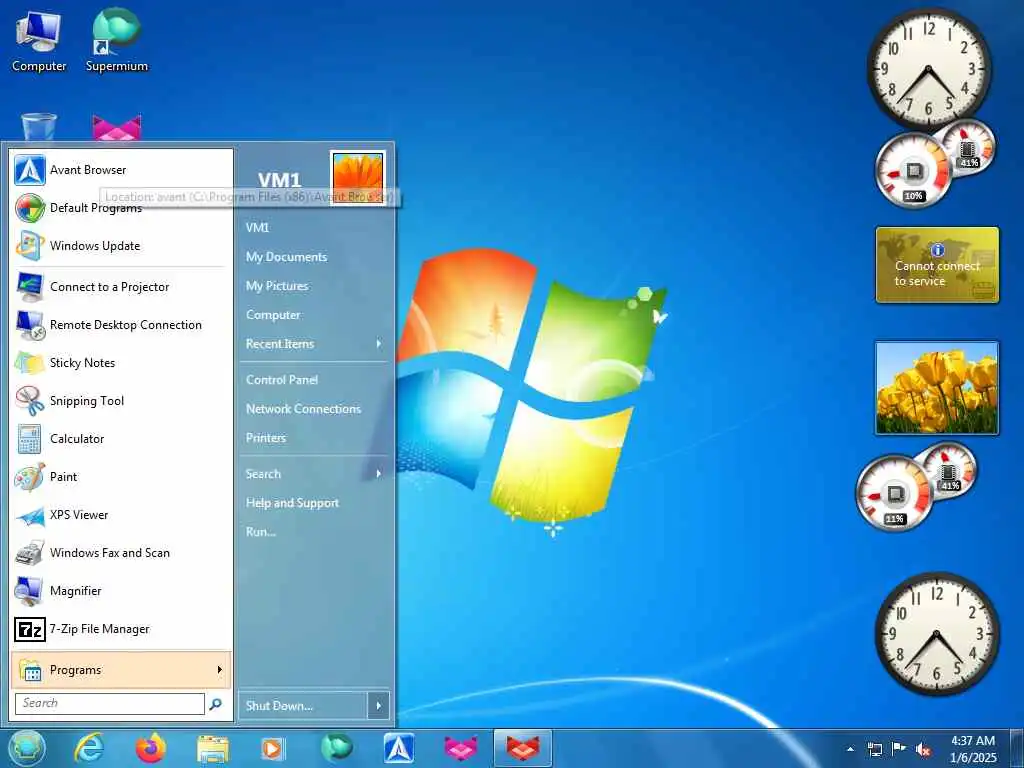1024x768 pixels.
Task: Click the pink fox taskbar icon
Action: click(461, 748)
